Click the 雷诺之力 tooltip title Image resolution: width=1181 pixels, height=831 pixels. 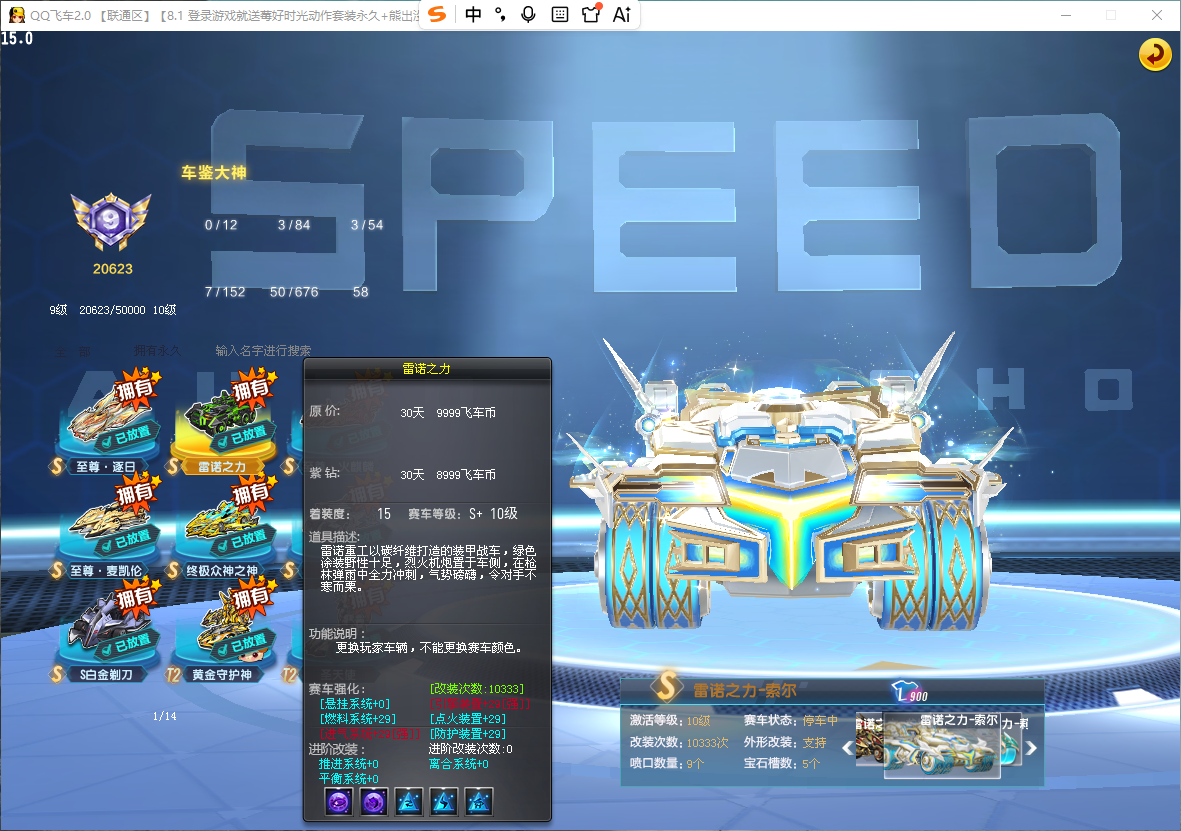point(426,368)
